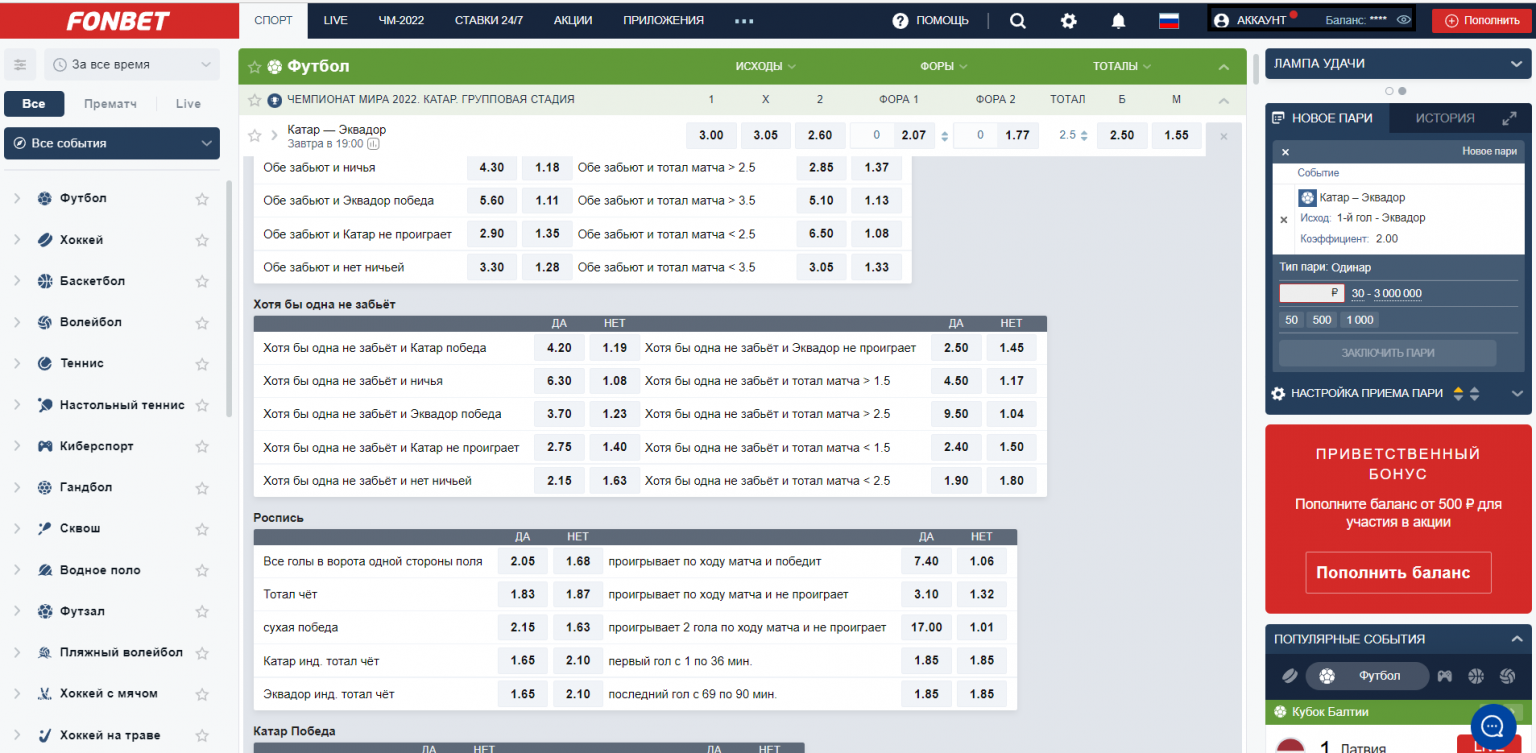
Task: Click the 3.00 odds for Катар win
Action: click(711, 135)
